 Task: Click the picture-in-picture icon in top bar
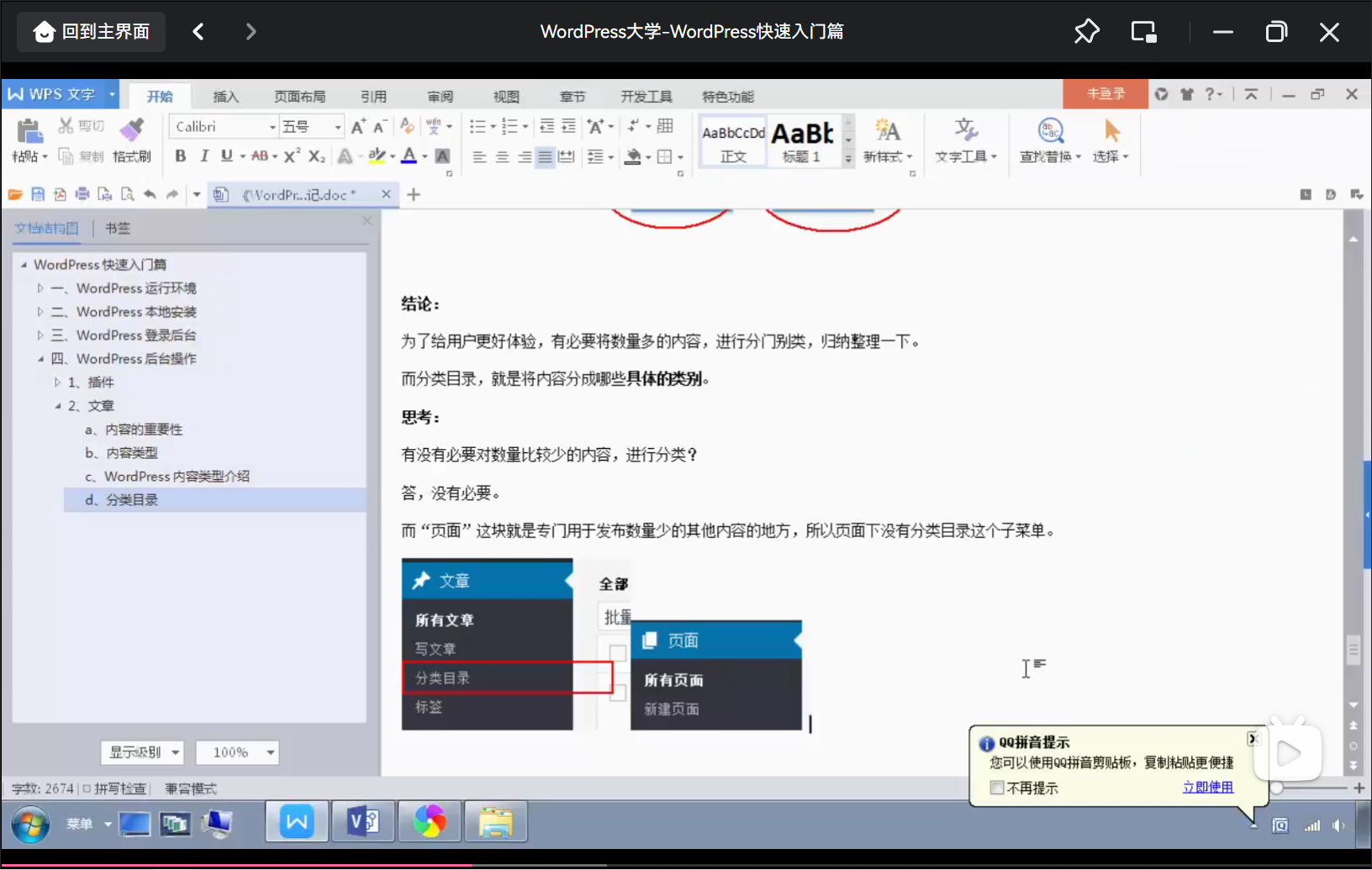coord(1143,32)
